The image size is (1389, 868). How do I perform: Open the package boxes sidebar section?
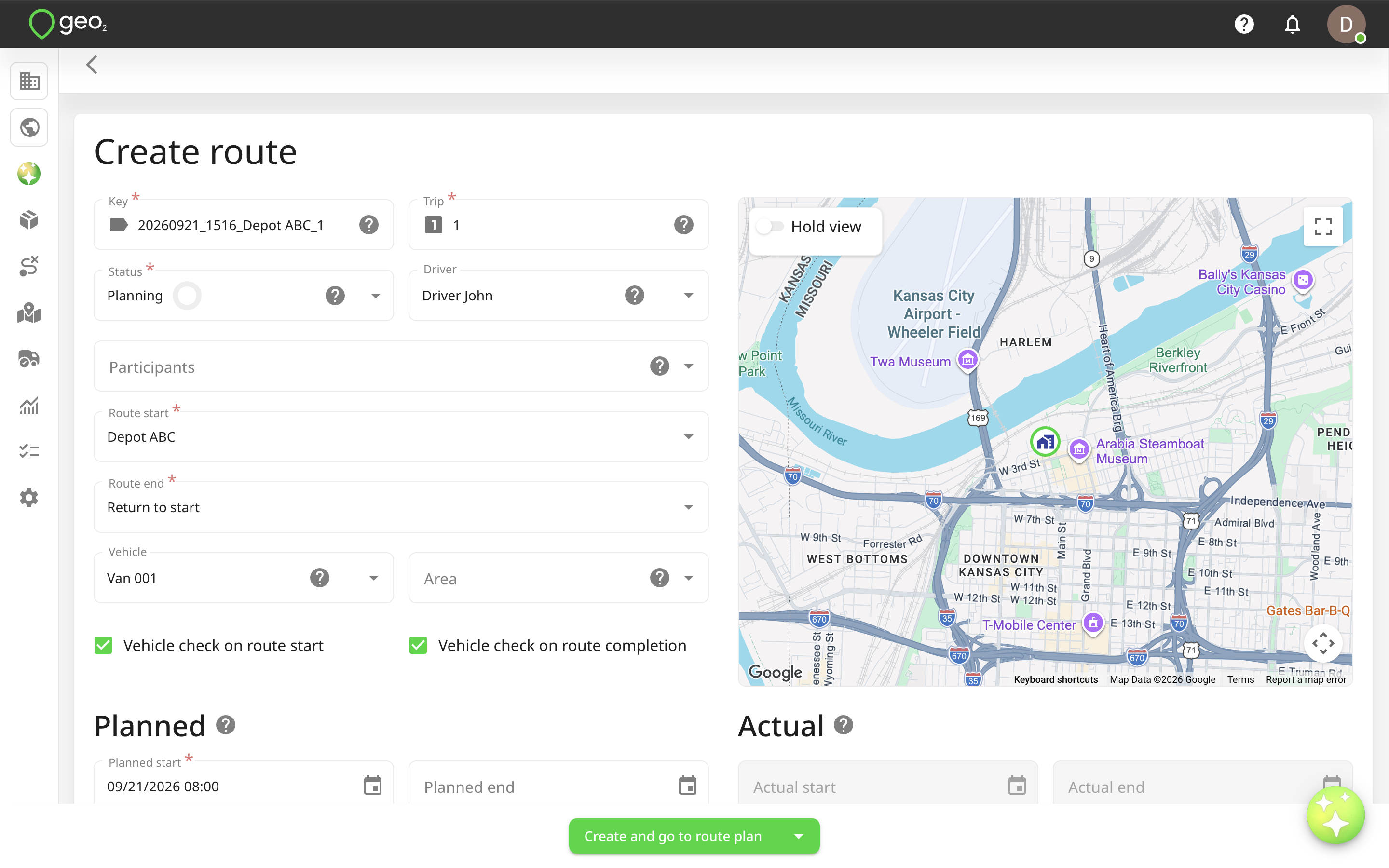coord(29,220)
